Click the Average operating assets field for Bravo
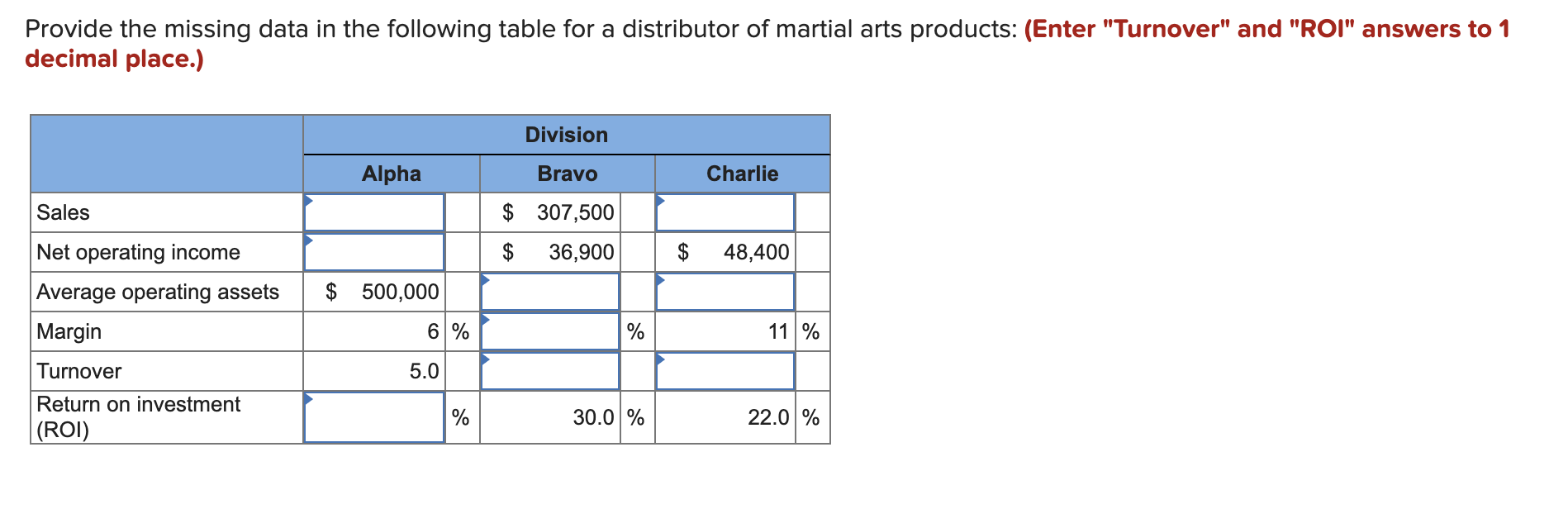Image resolution: width=1568 pixels, height=509 pixels. coord(550,292)
